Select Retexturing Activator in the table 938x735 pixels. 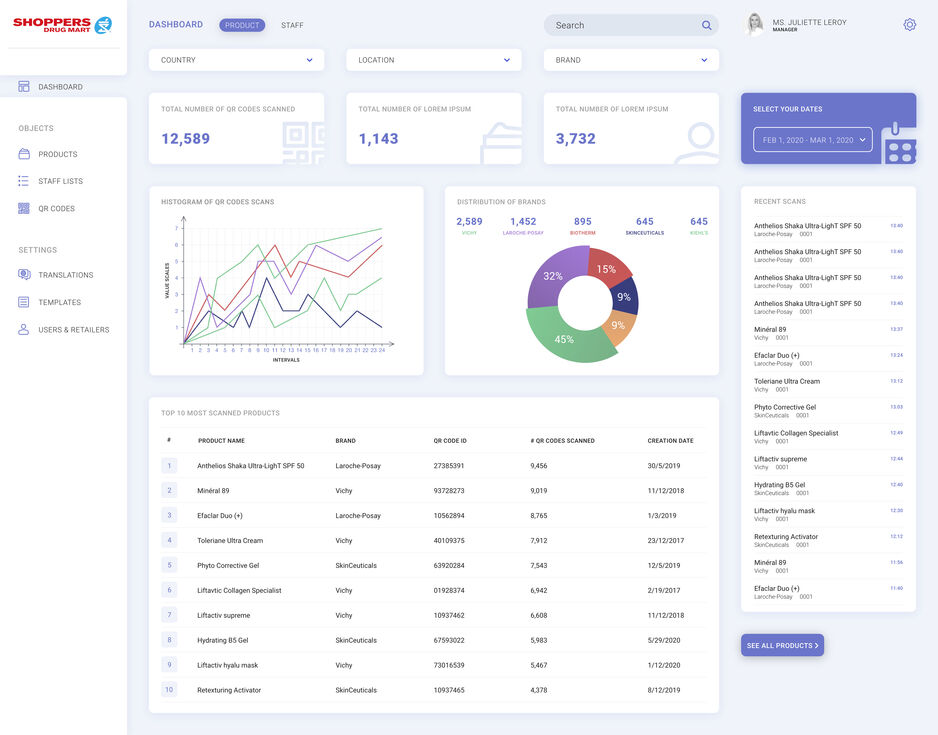(229, 690)
